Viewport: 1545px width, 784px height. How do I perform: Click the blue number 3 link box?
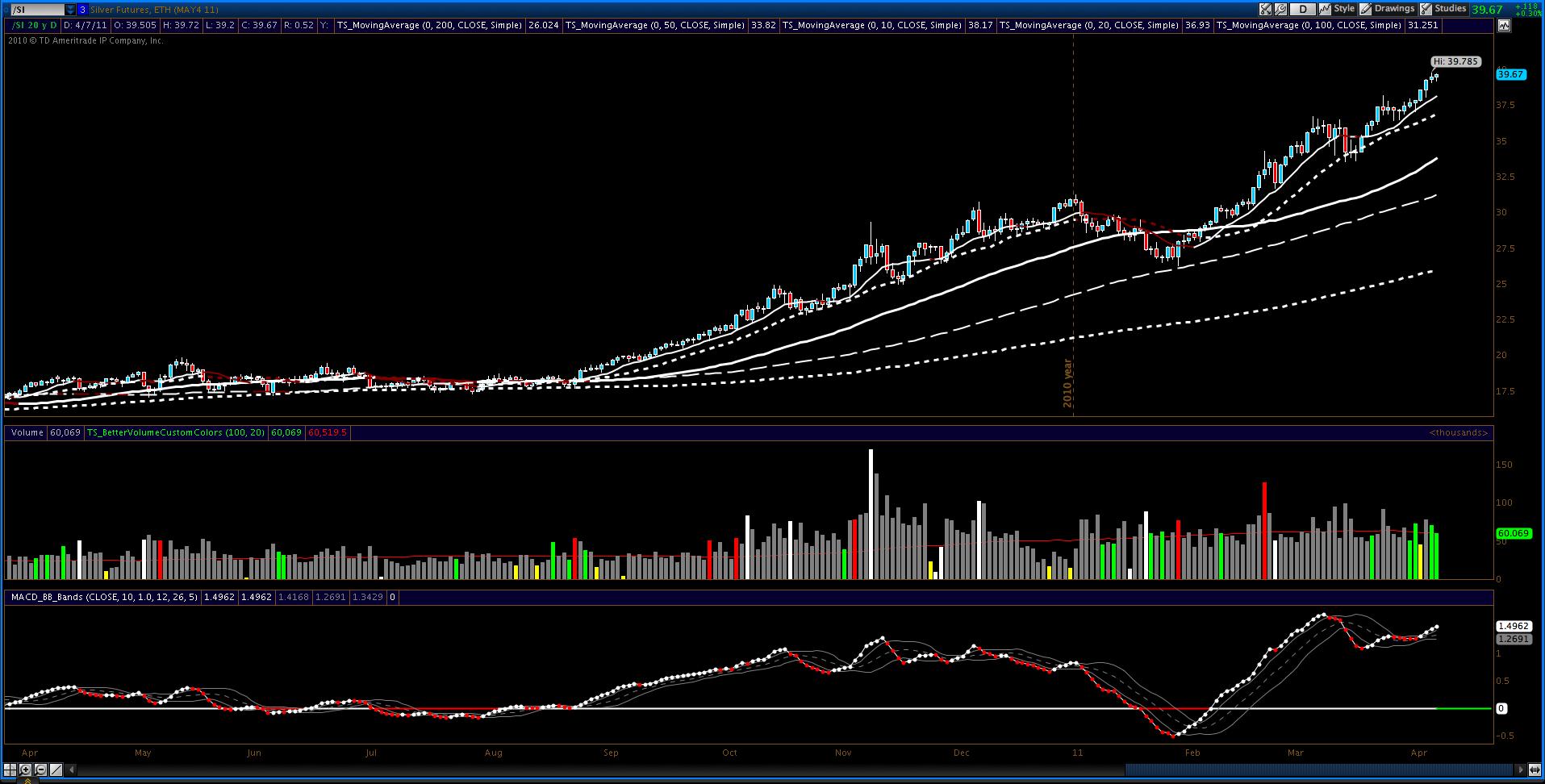point(82,10)
